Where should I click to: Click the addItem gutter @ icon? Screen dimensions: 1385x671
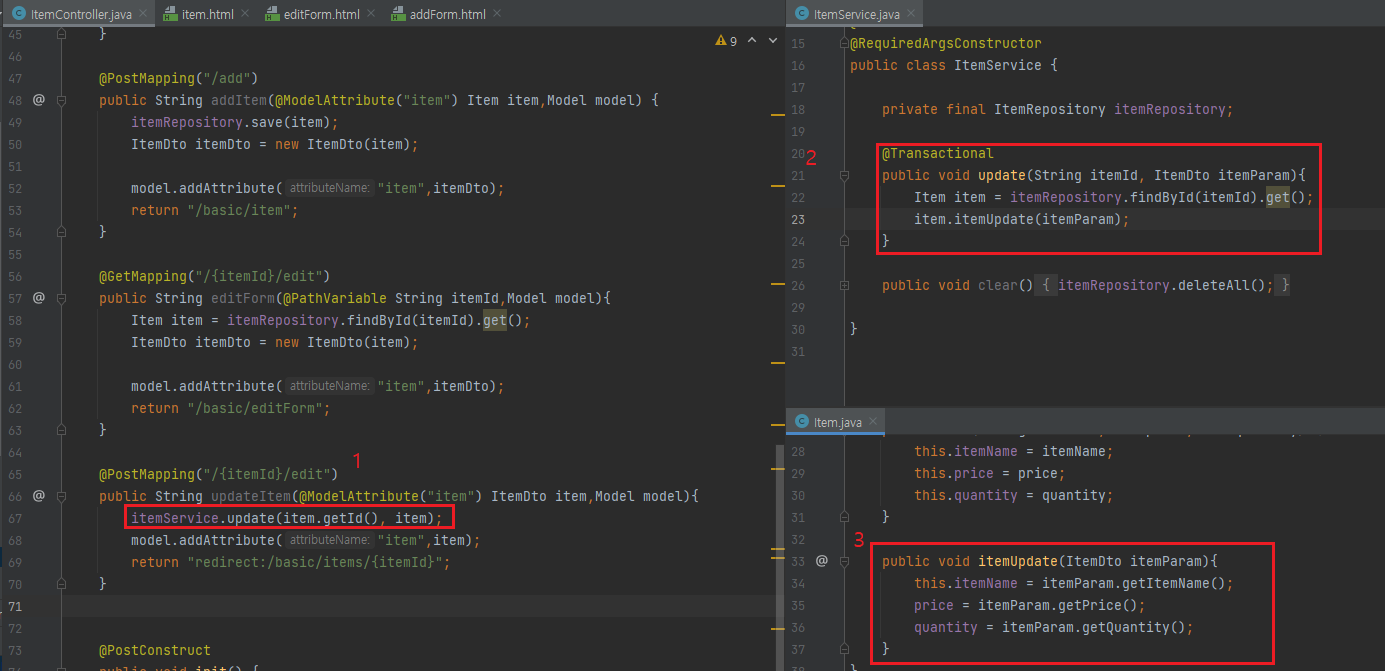pyautogui.click(x=39, y=100)
